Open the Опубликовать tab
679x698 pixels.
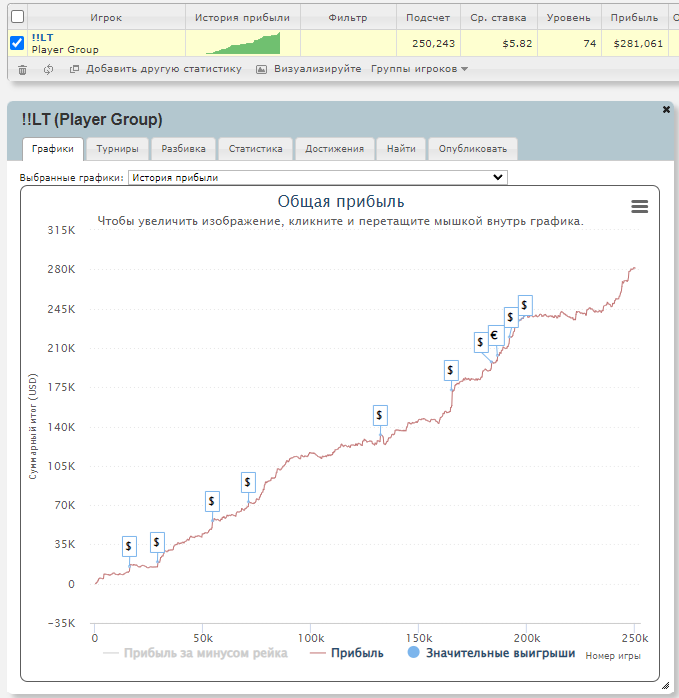point(473,149)
